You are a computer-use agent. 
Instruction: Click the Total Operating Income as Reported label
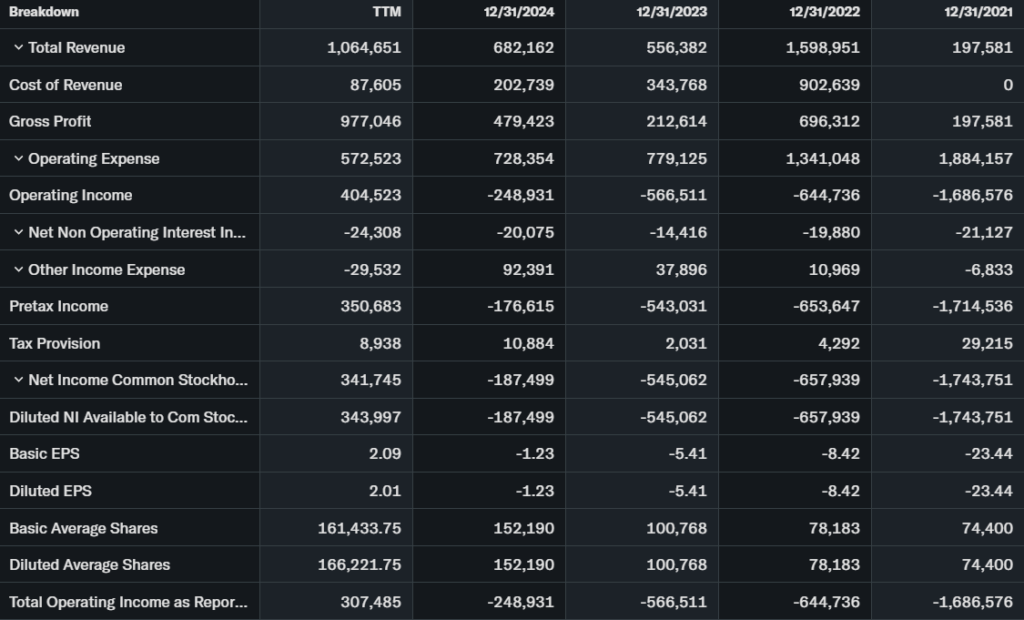pos(127,602)
